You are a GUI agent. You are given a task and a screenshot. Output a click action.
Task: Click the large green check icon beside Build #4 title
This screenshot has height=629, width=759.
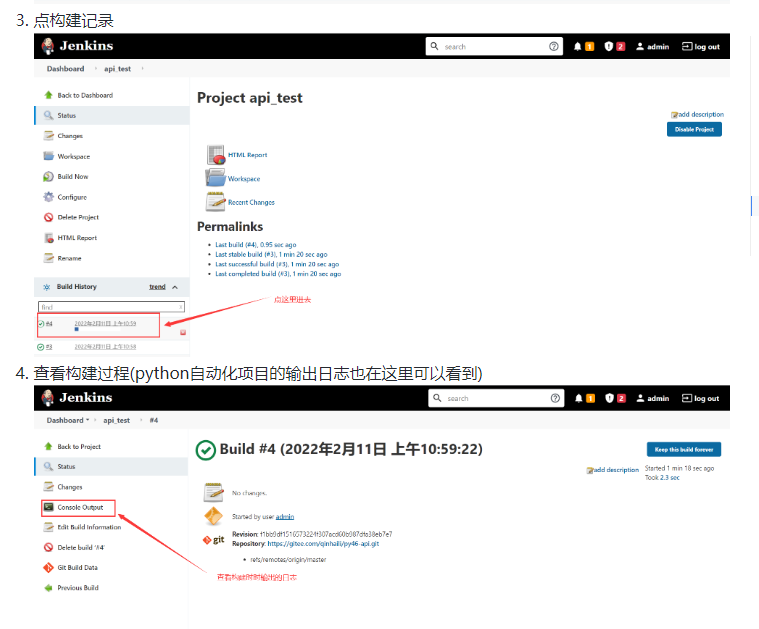click(x=206, y=450)
